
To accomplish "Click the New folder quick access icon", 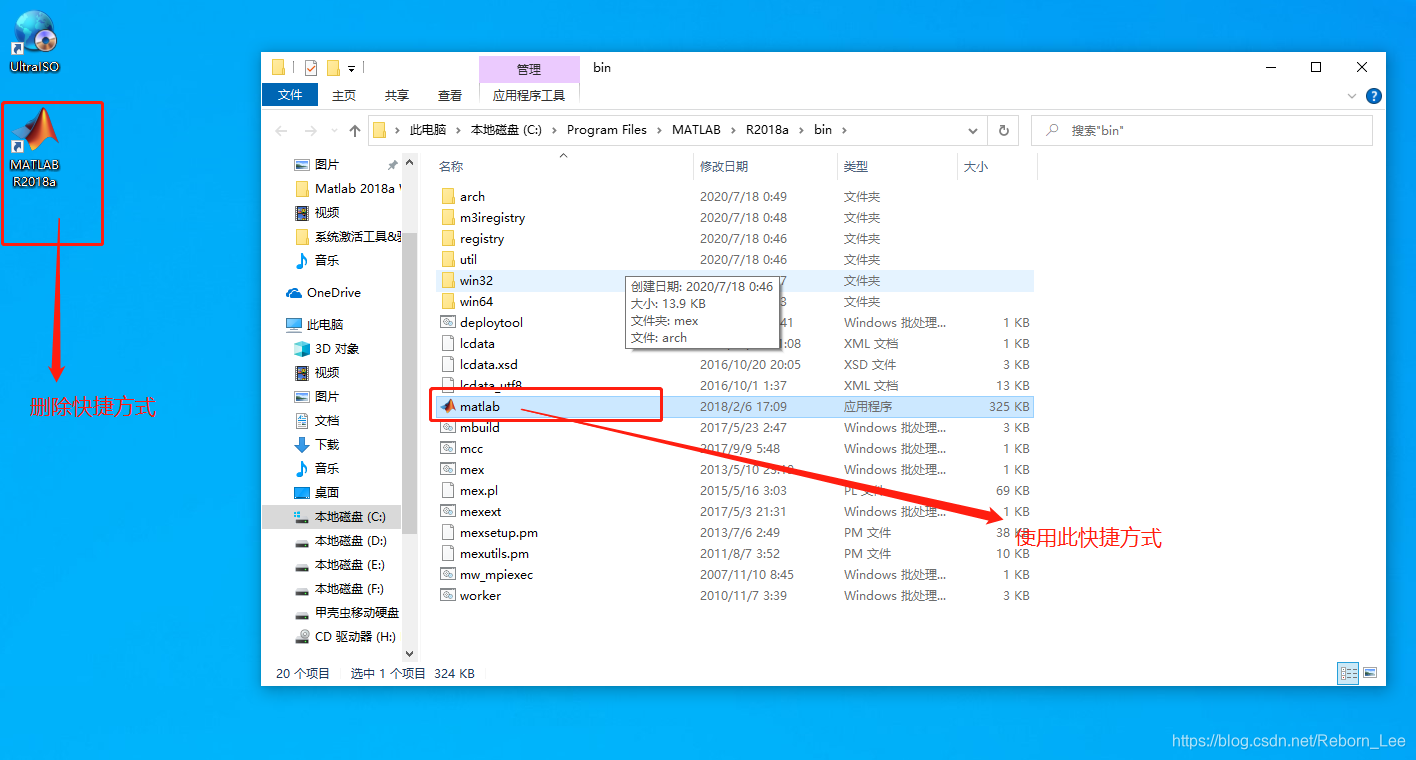I will click(334, 68).
